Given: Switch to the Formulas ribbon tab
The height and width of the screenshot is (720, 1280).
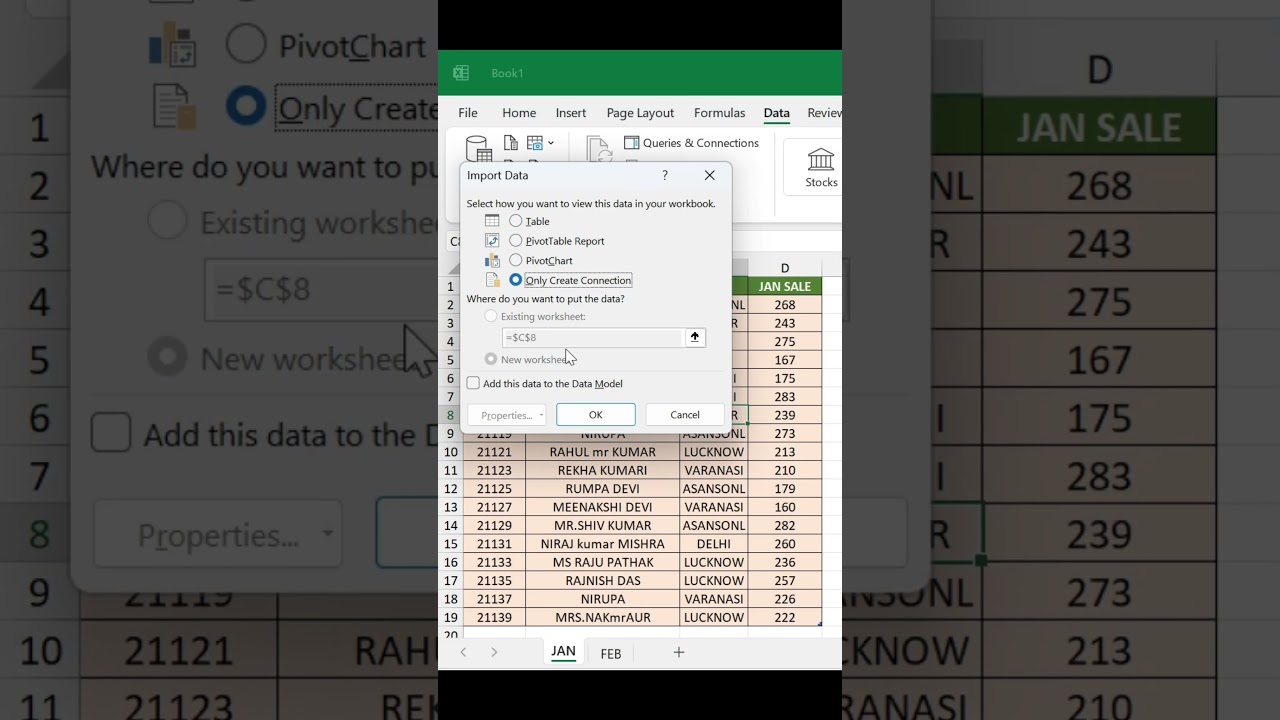Looking at the screenshot, I should point(719,113).
